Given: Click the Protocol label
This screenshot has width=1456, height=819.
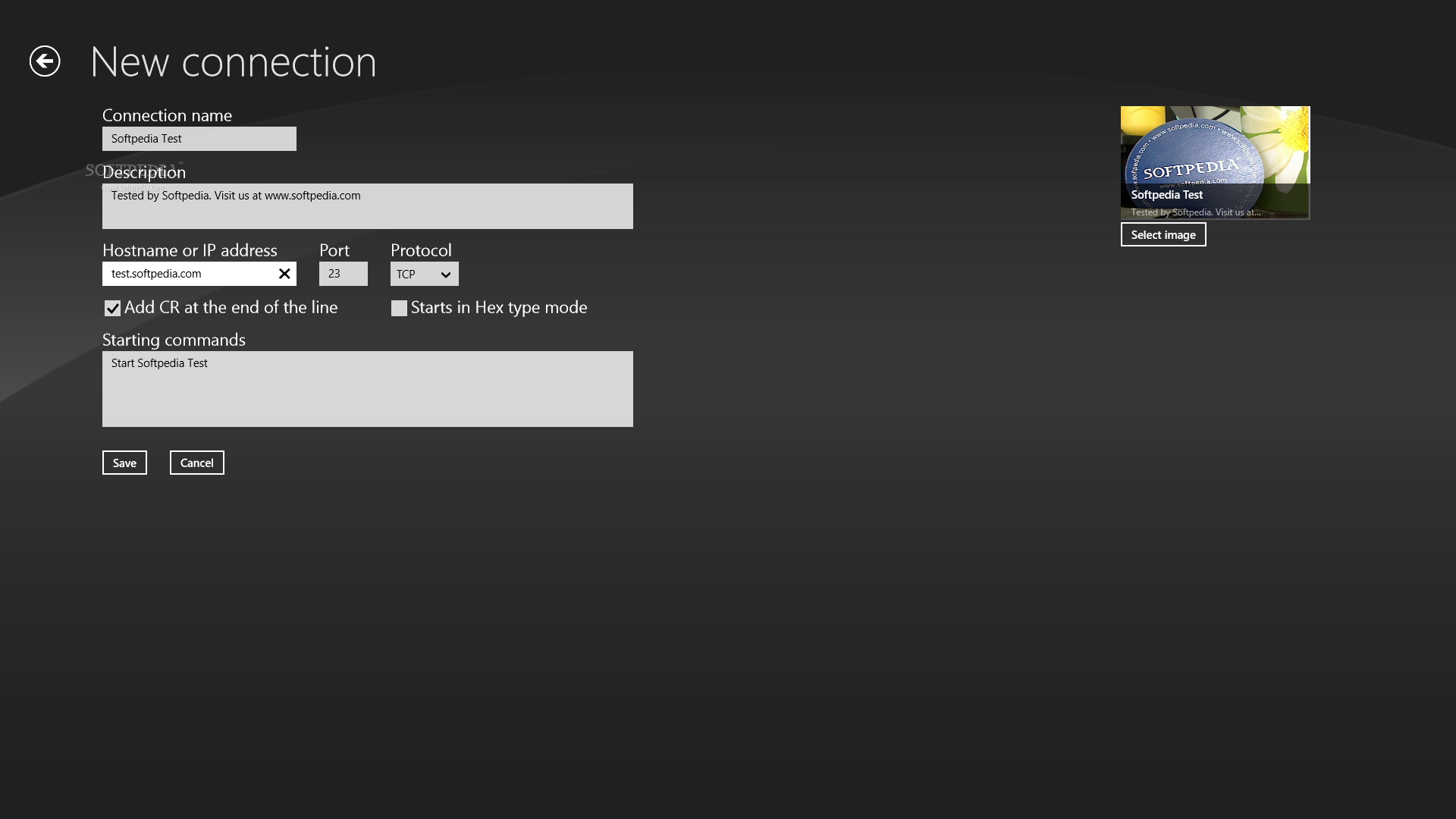Looking at the screenshot, I should (421, 250).
